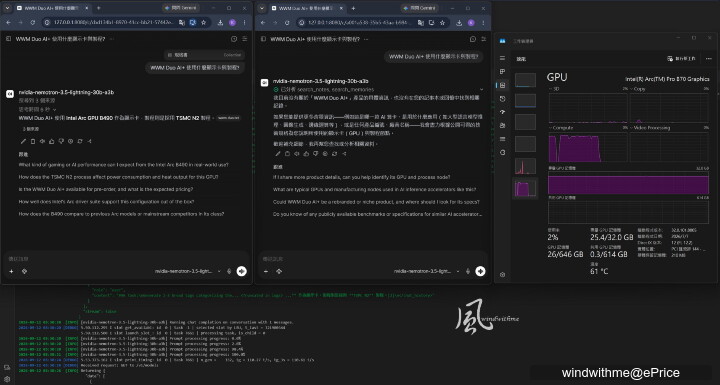Read aloud the left chat reply
This screenshot has height=385, width=720.
pos(42,142)
